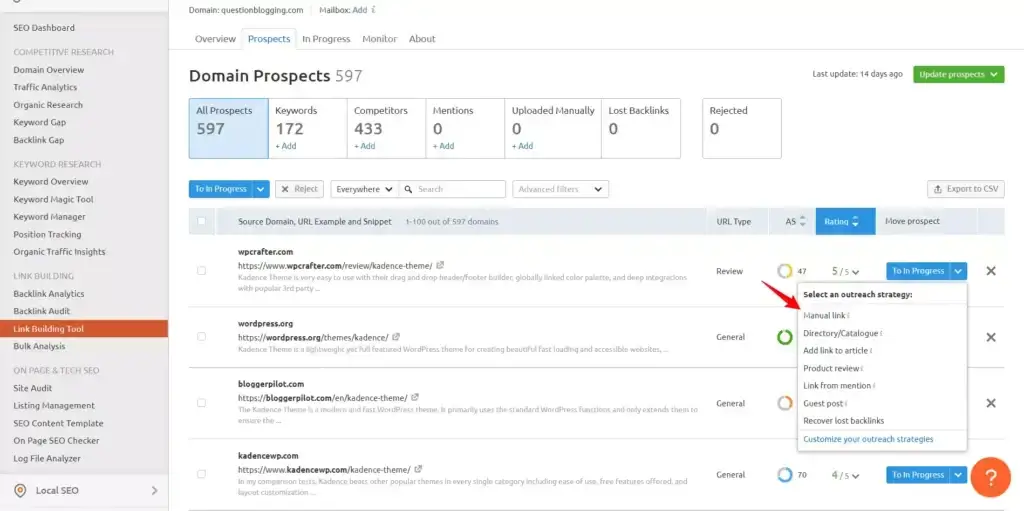Choose Guest post outreach strategy
This screenshot has height=511, width=1024.
point(823,403)
